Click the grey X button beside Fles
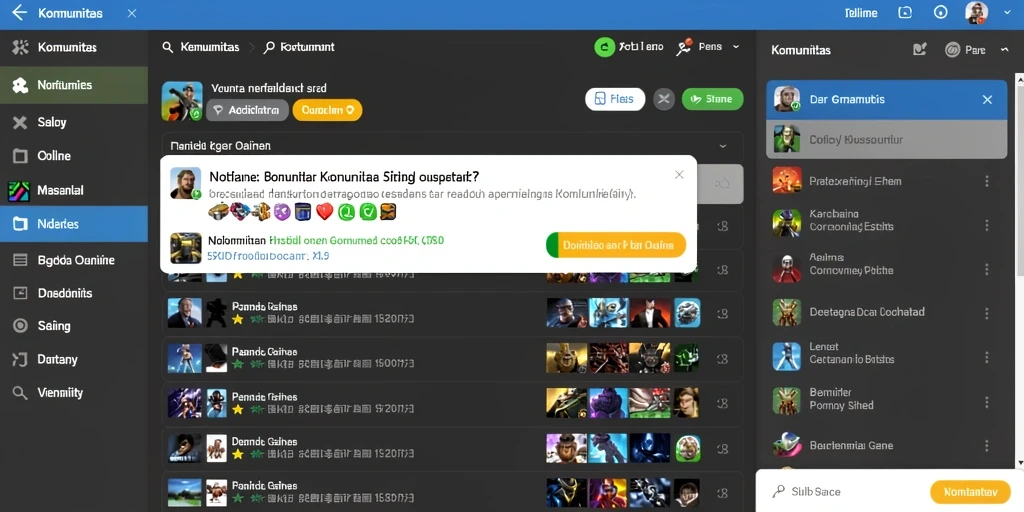Viewport: 1024px width, 512px height. coord(664,99)
